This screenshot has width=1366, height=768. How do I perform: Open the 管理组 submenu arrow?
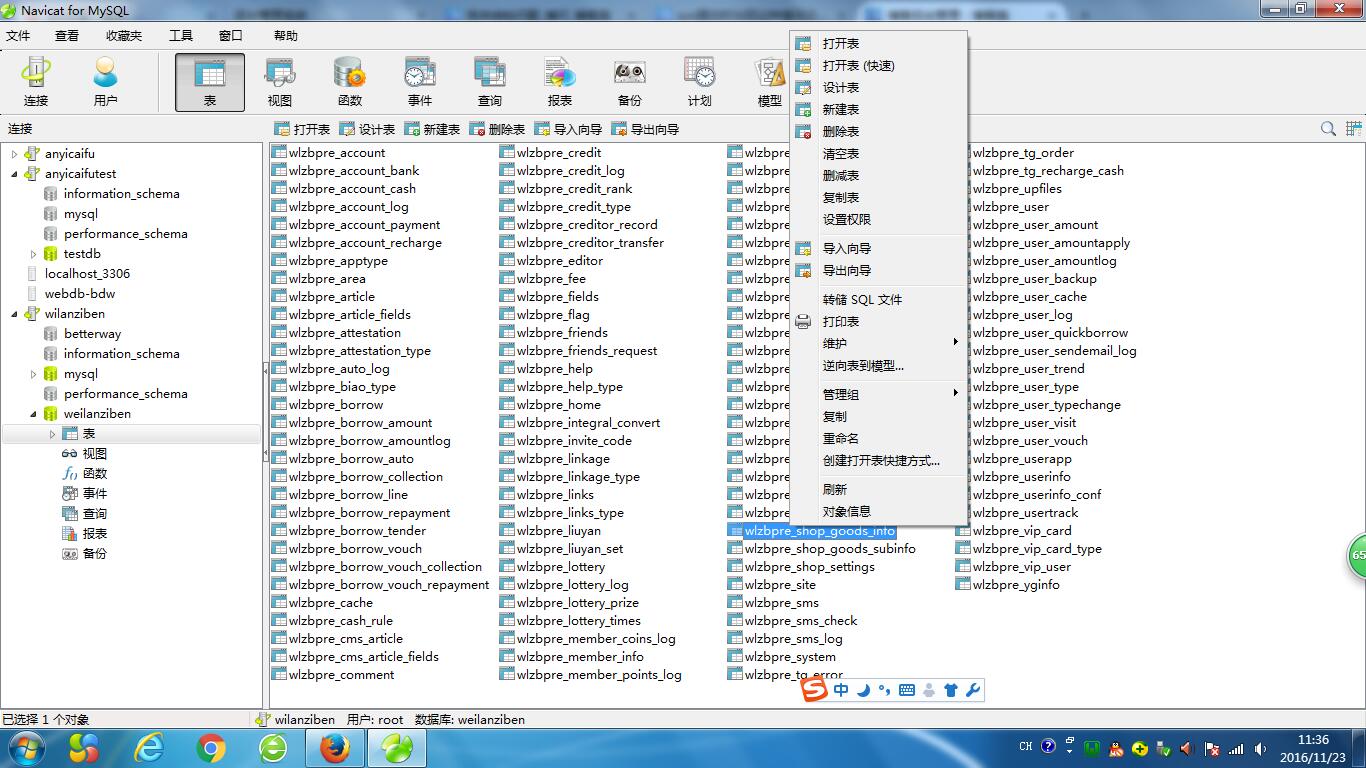coord(955,394)
